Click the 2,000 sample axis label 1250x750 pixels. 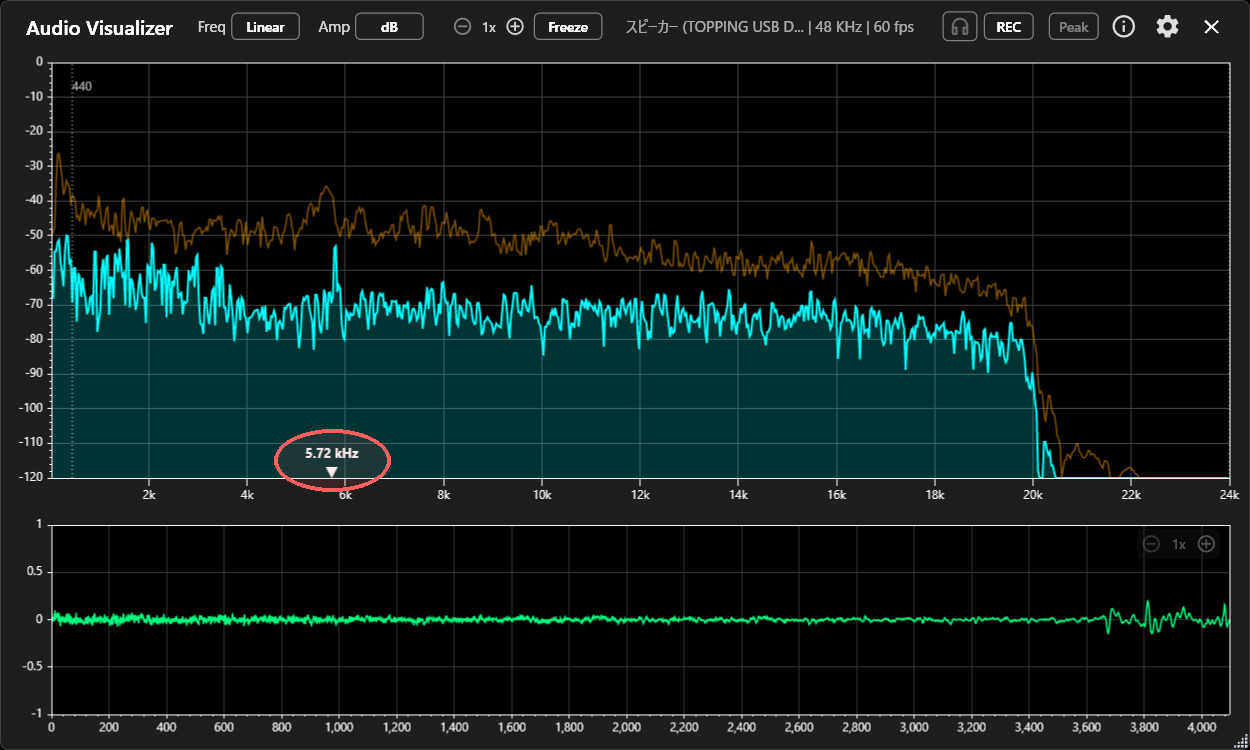click(x=627, y=729)
